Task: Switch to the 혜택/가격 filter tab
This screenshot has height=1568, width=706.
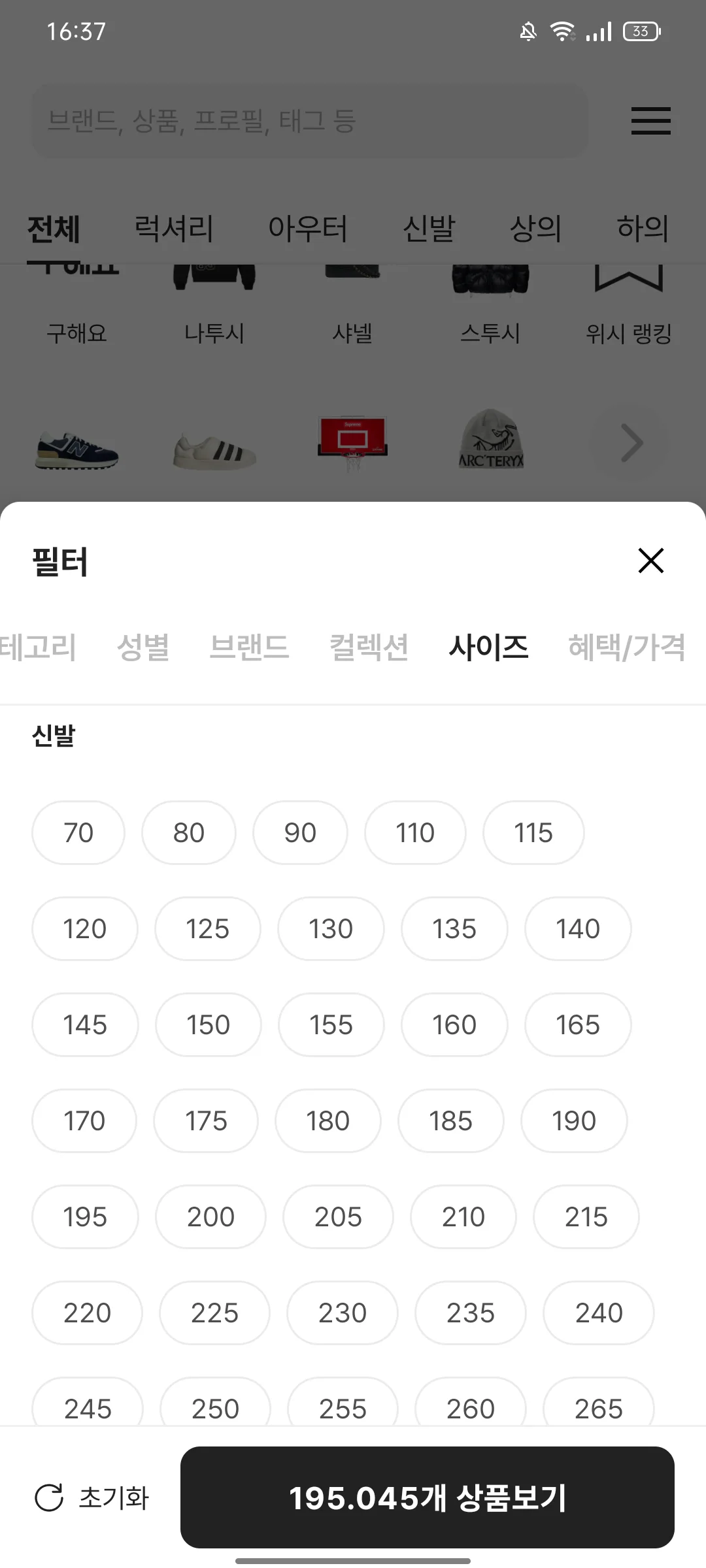Action: coord(627,647)
